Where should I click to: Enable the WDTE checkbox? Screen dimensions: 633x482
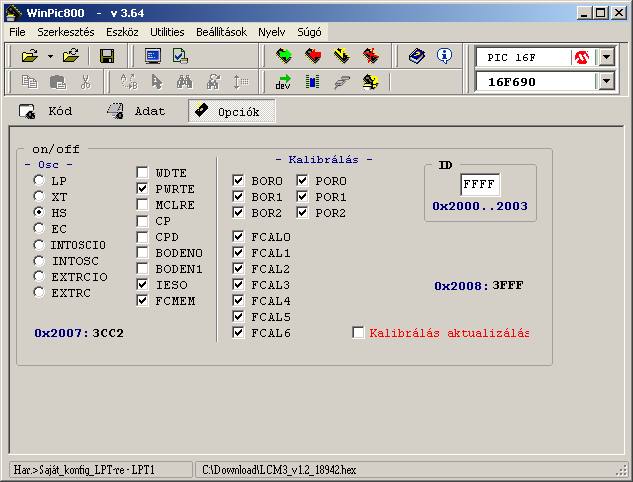142,172
